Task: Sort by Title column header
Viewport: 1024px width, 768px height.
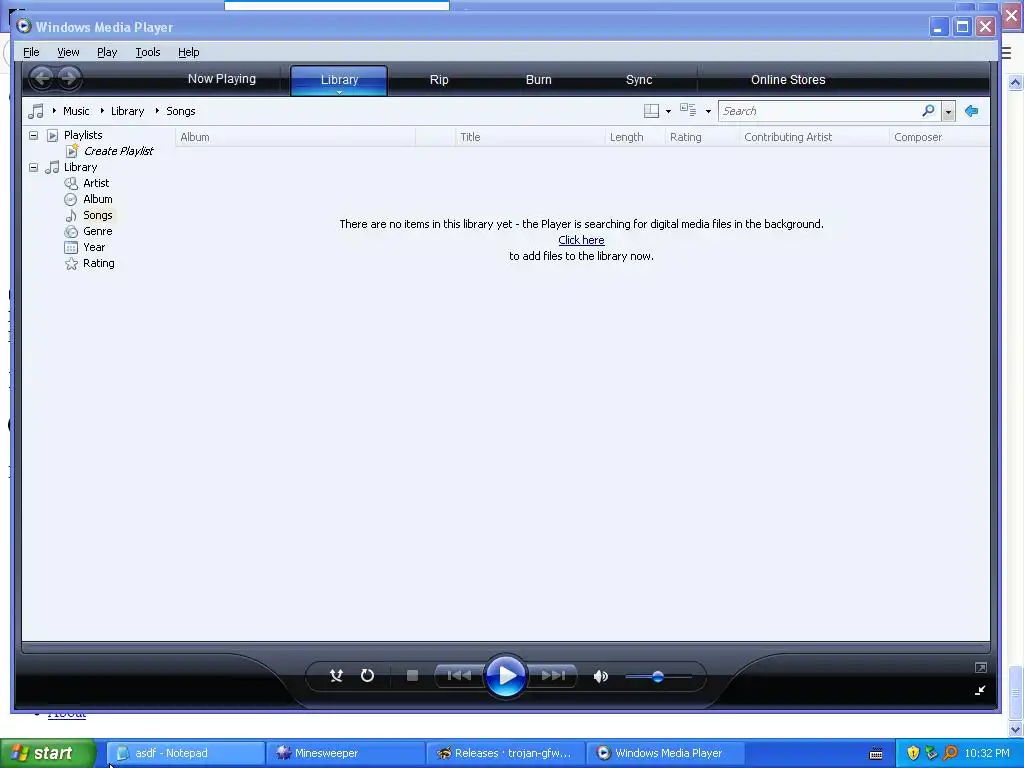Action: (530, 137)
